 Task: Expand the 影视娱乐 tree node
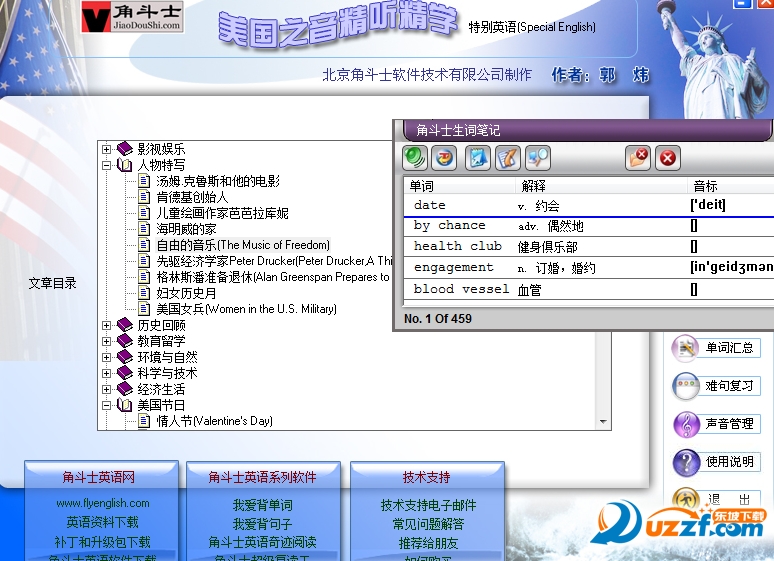106,149
